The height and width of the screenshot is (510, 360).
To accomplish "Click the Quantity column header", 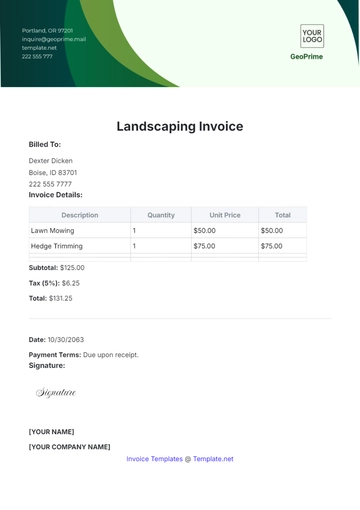I will pos(161,215).
